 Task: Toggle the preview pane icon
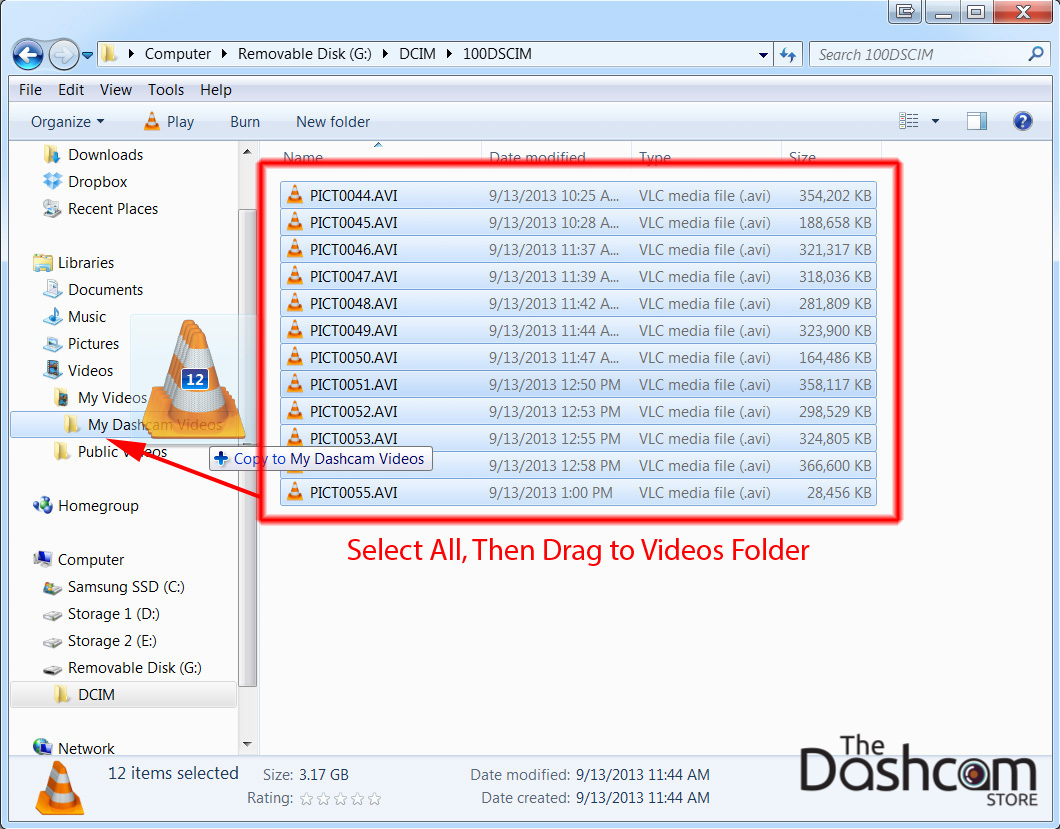[x=976, y=121]
